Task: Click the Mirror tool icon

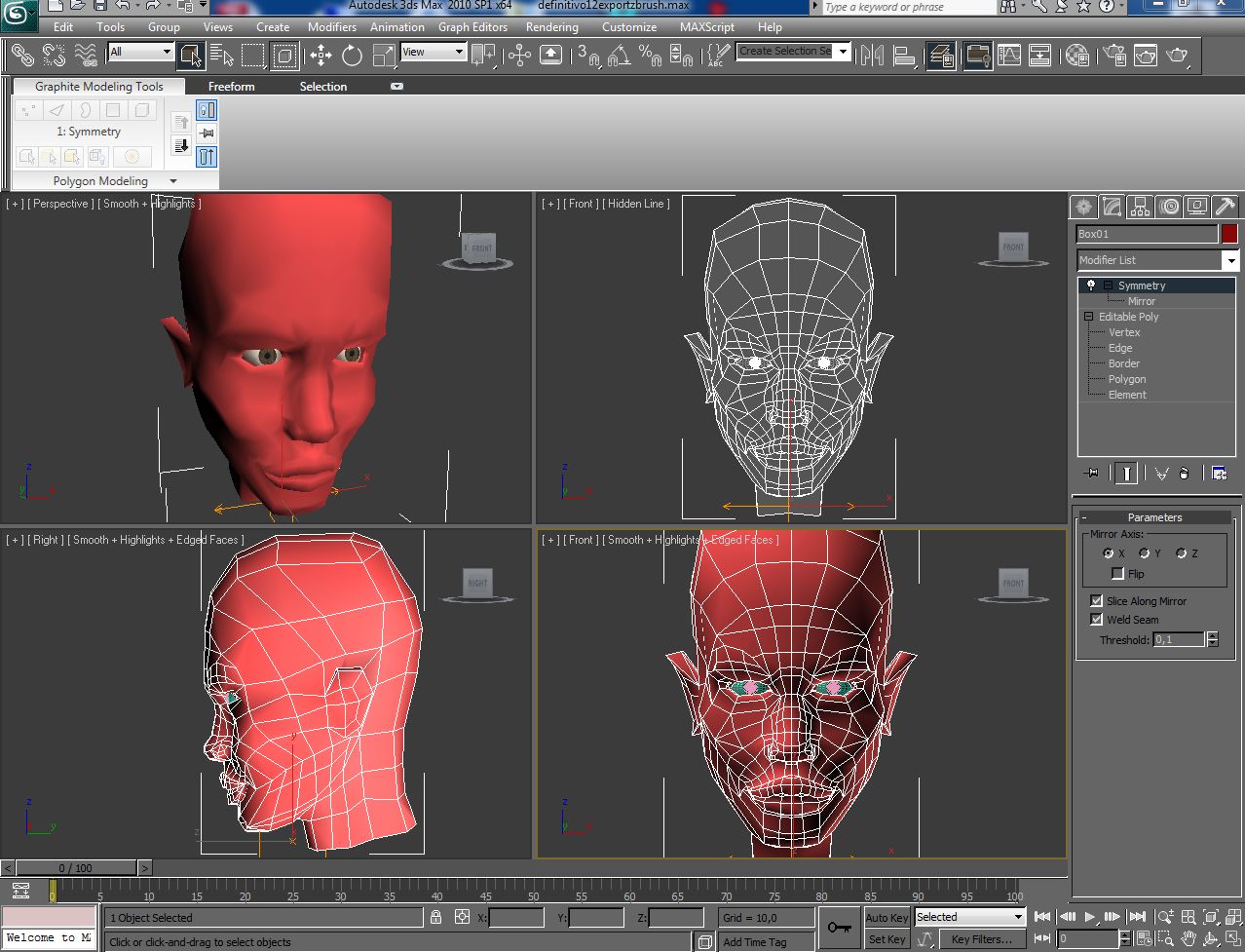Action: [x=872, y=56]
